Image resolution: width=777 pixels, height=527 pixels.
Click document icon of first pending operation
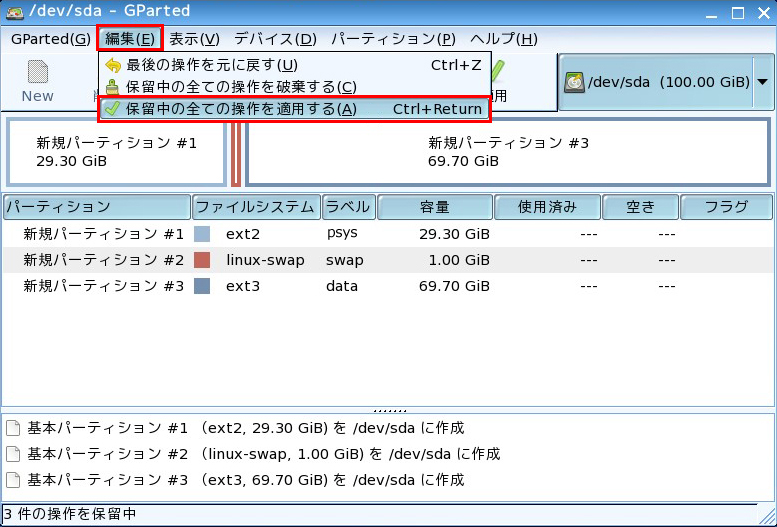(x=13, y=428)
